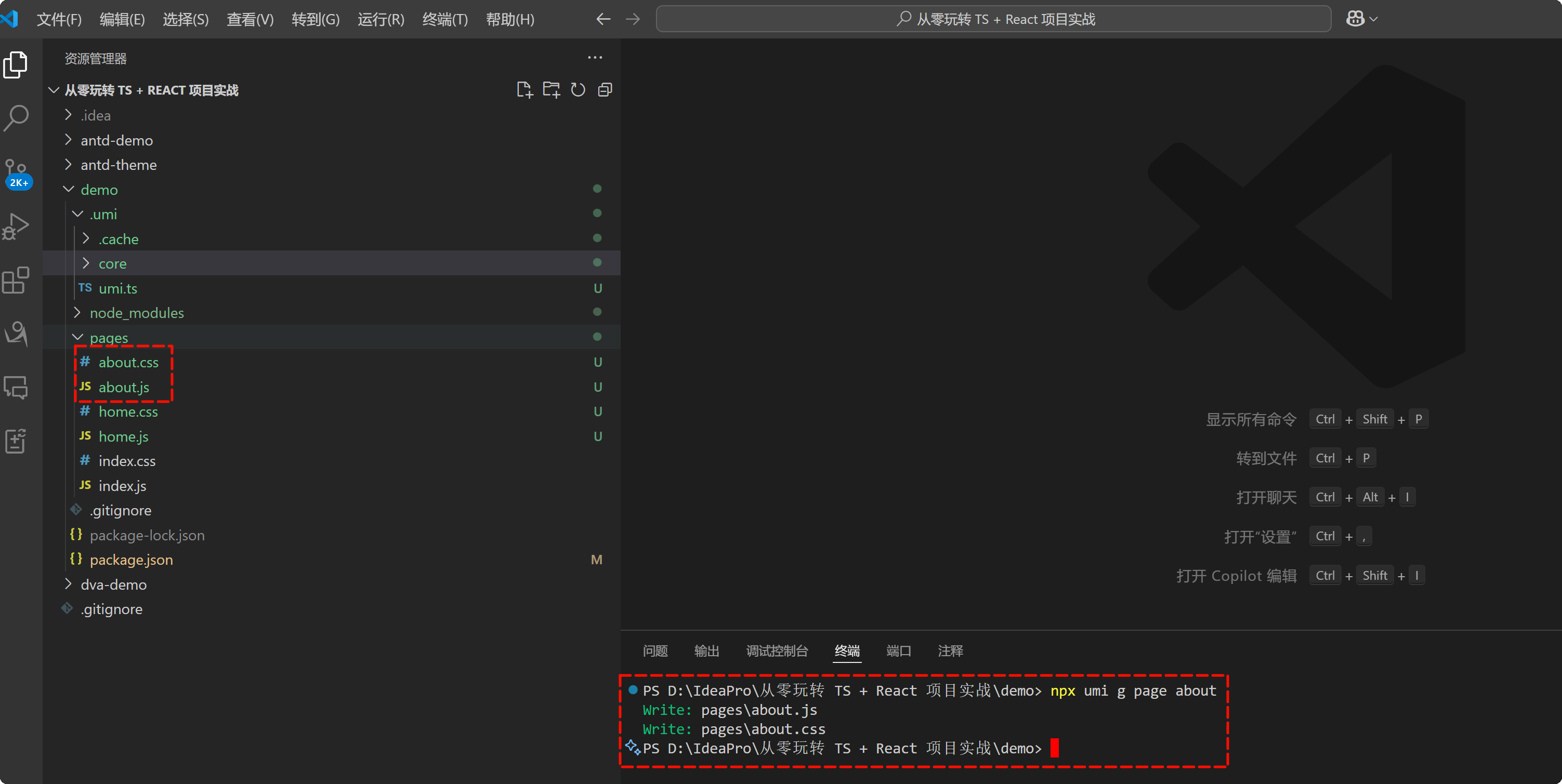Image resolution: width=1562 pixels, height=784 pixels.
Task: Open the 编辑(E) menu
Action: click(x=122, y=19)
